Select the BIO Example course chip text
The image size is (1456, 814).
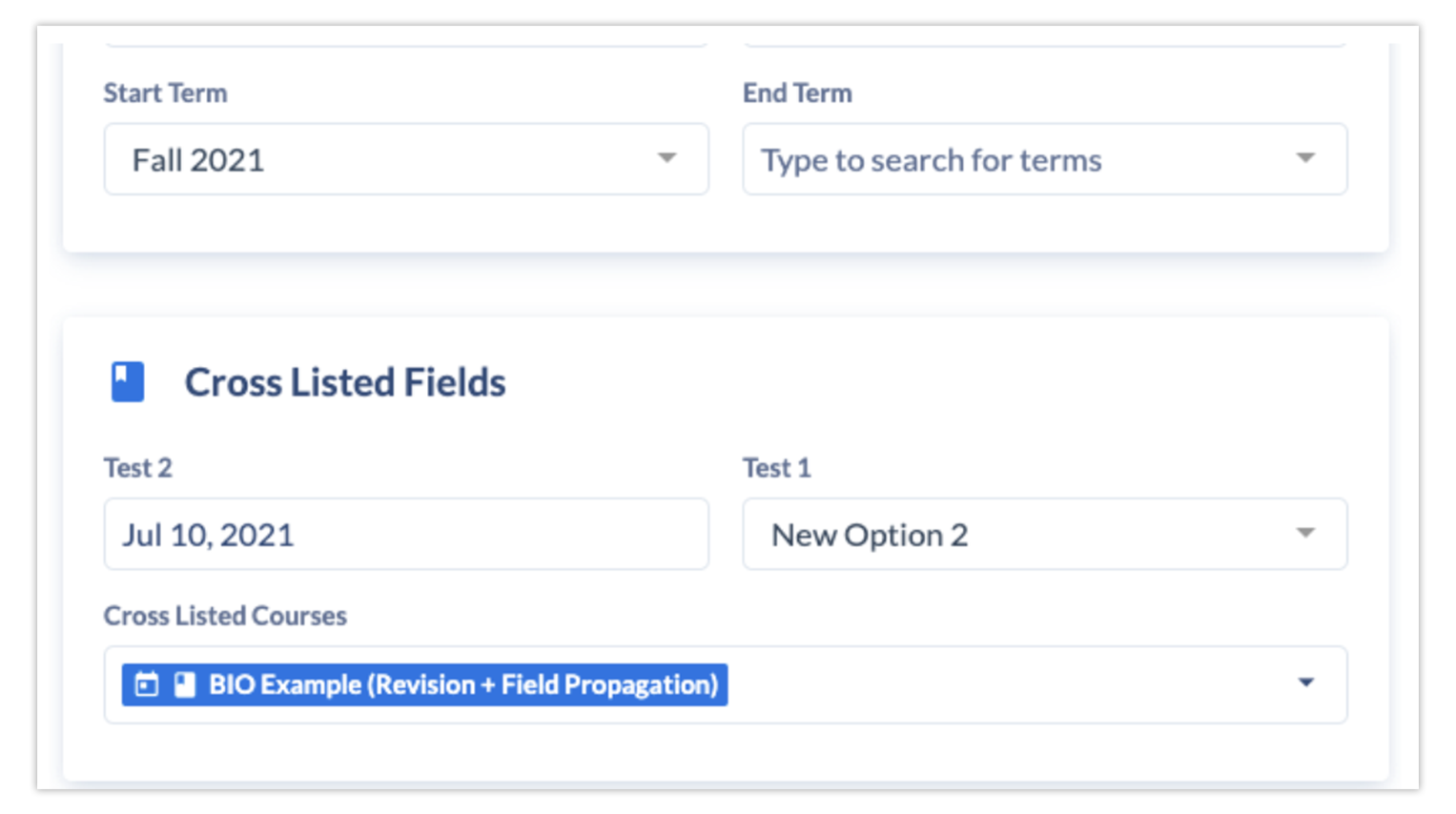[x=463, y=685]
